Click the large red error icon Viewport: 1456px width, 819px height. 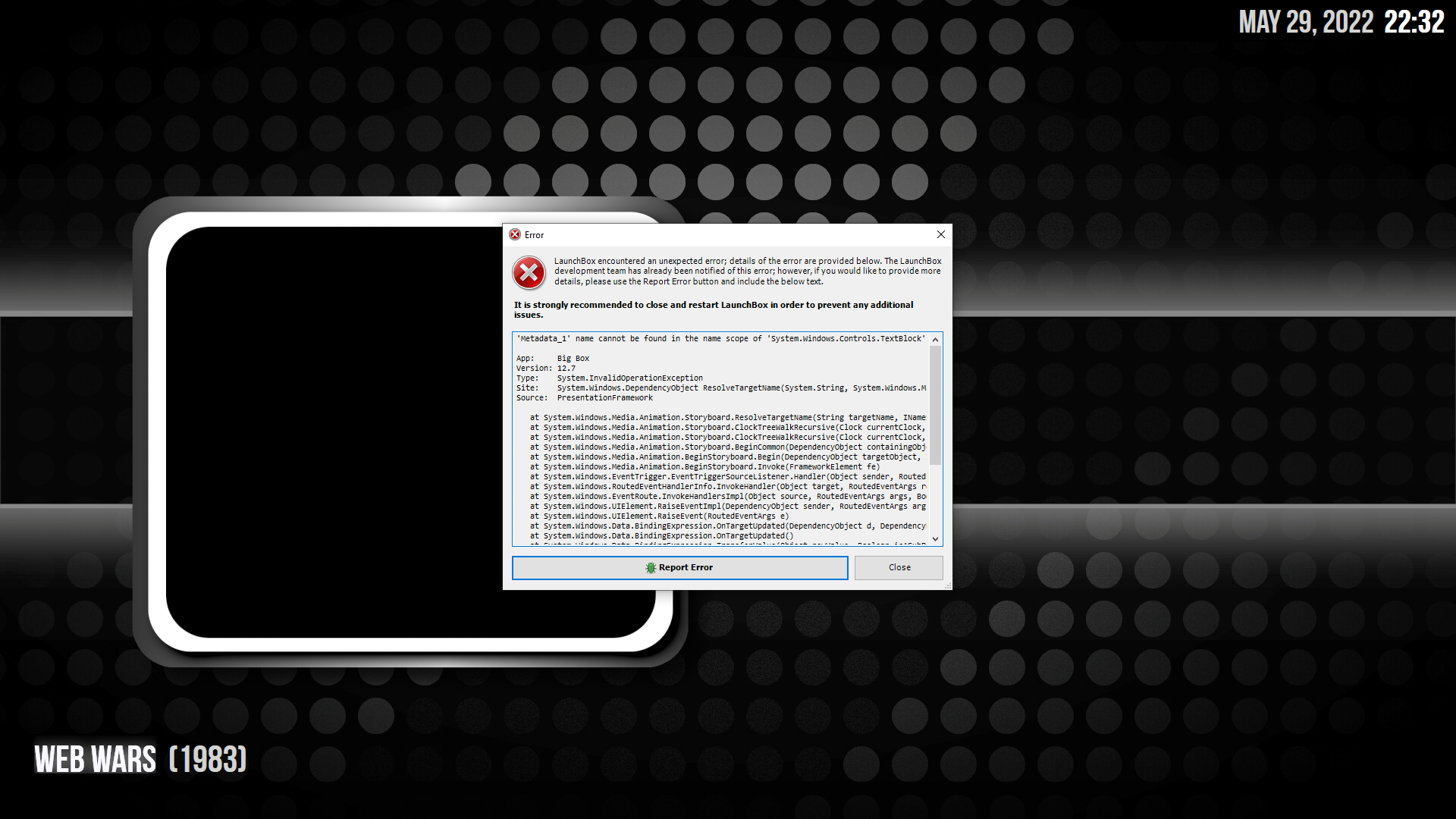pyautogui.click(x=529, y=272)
